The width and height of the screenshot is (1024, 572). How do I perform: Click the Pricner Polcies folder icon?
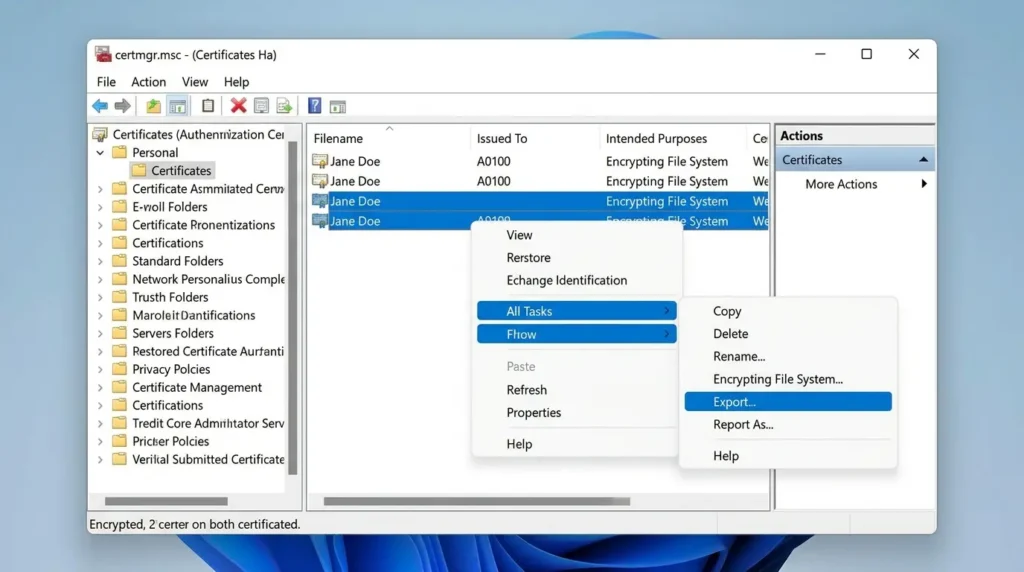pyautogui.click(x=119, y=441)
